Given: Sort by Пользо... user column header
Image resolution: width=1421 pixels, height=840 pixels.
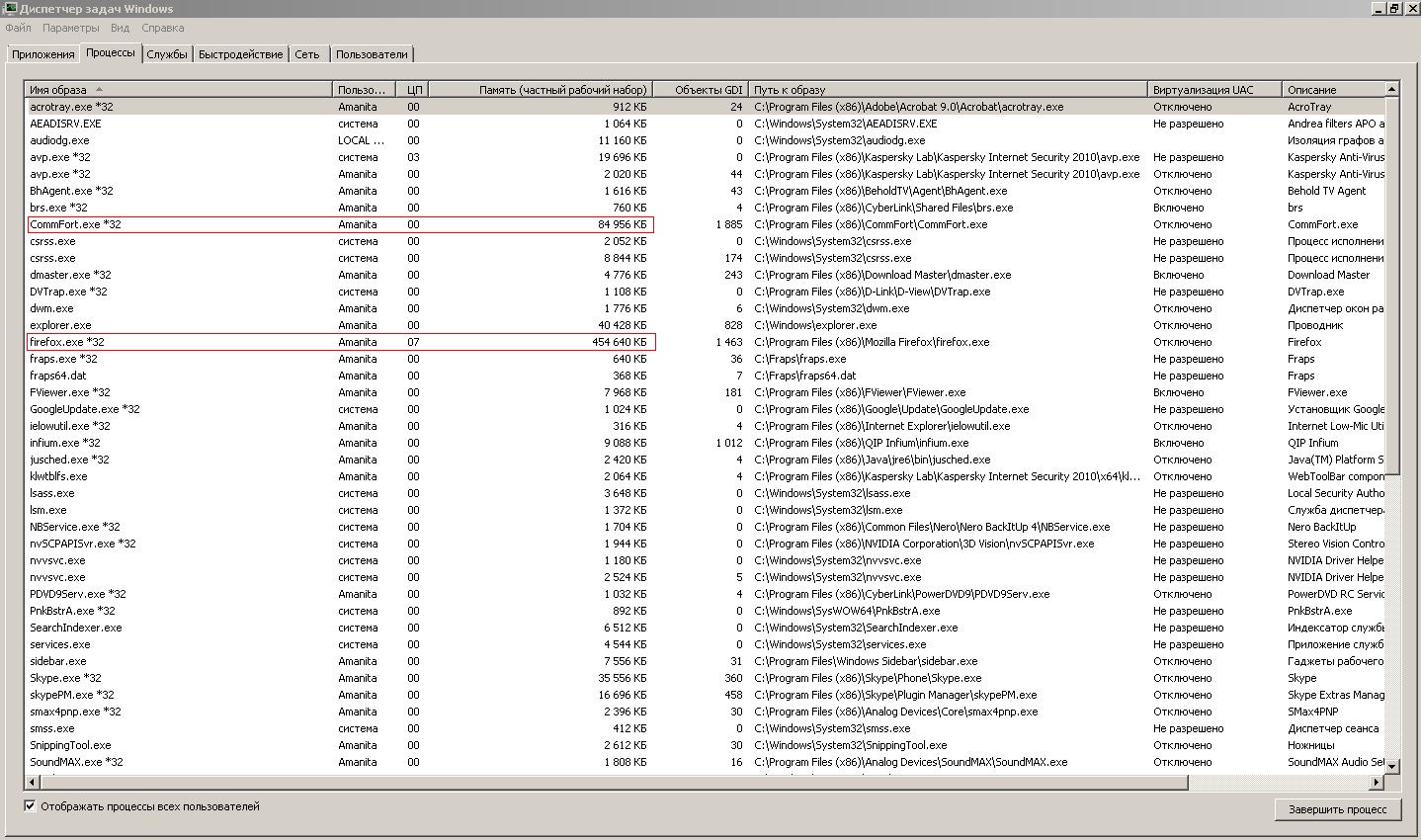Looking at the screenshot, I should tap(364, 90).
